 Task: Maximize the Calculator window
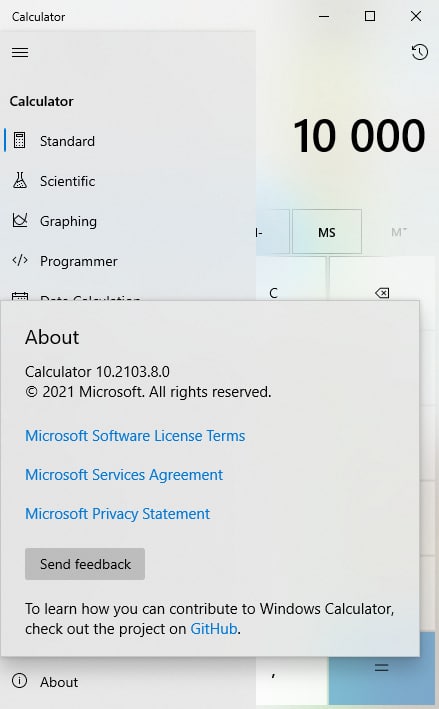(370, 16)
